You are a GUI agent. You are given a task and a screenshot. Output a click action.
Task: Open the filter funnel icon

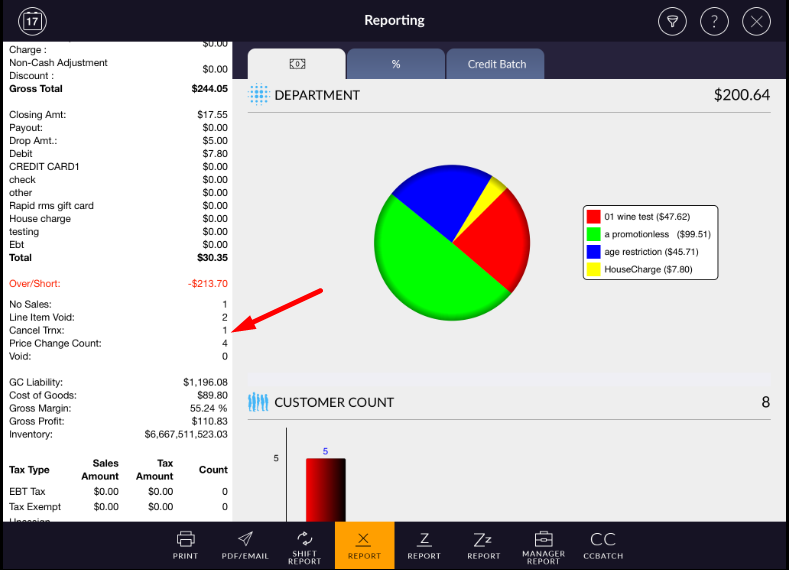pyautogui.click(x=672, y=21)
